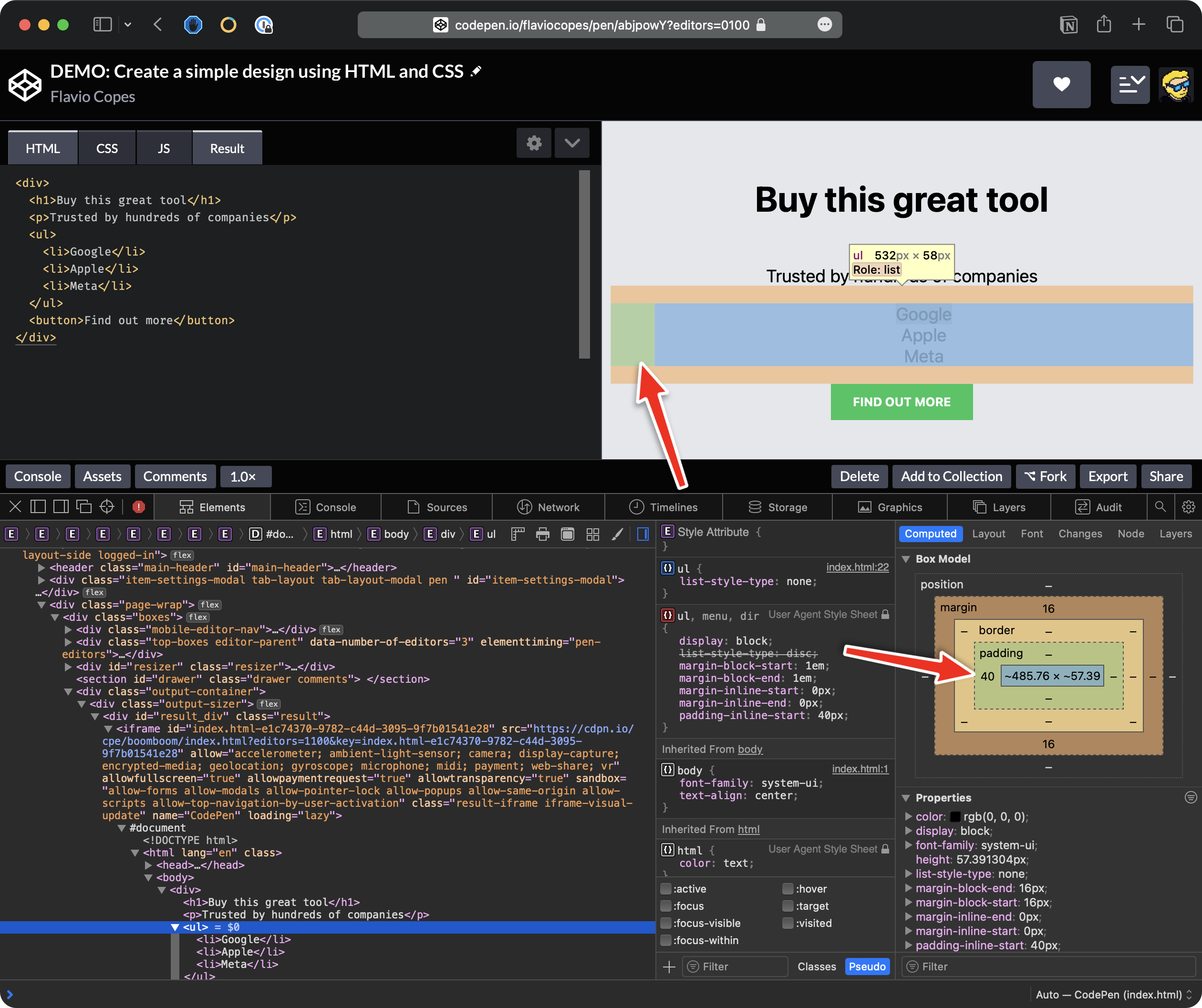Expand the padding-inline-start property
This screenshot has width=1202, height=1008.
(x=908, y=945)
